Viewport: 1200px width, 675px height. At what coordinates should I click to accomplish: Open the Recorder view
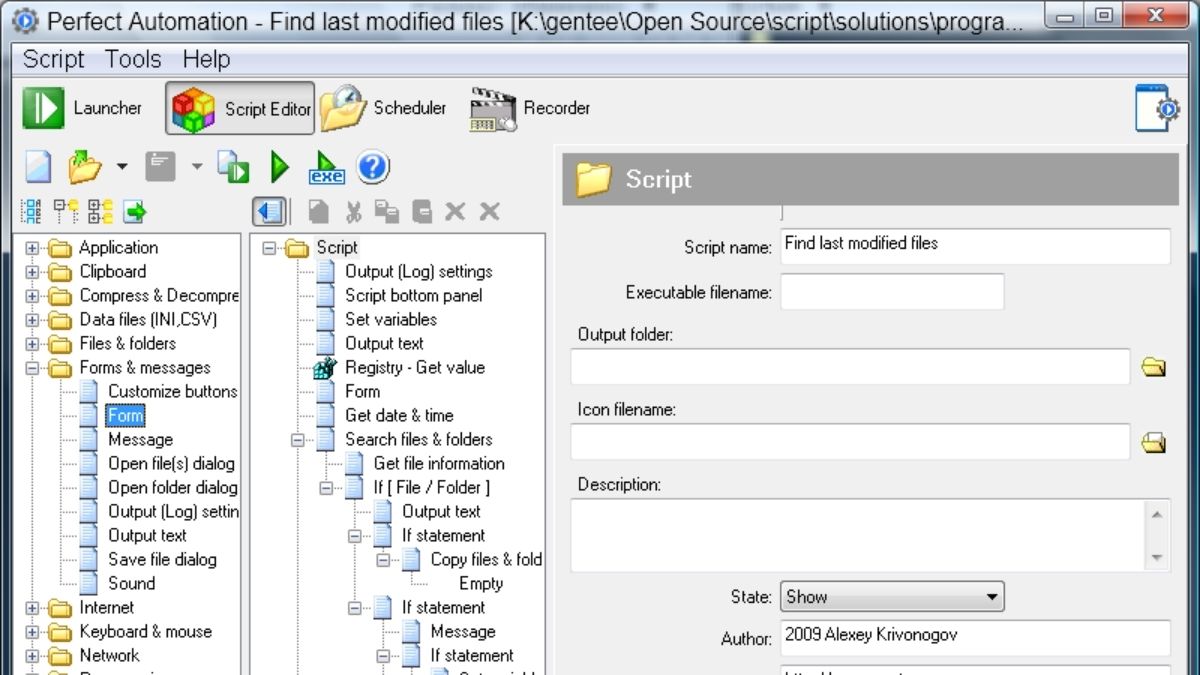[x=530, y=108]
